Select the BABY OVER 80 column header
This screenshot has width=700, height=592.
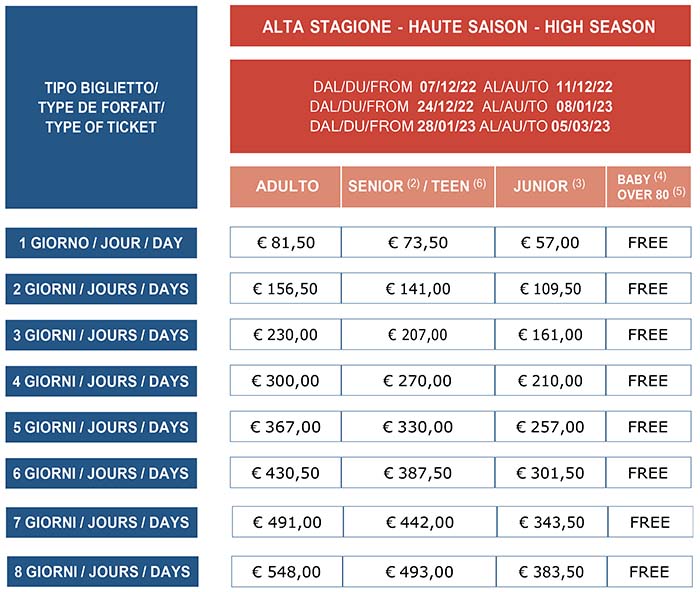(x=648, y=186)
